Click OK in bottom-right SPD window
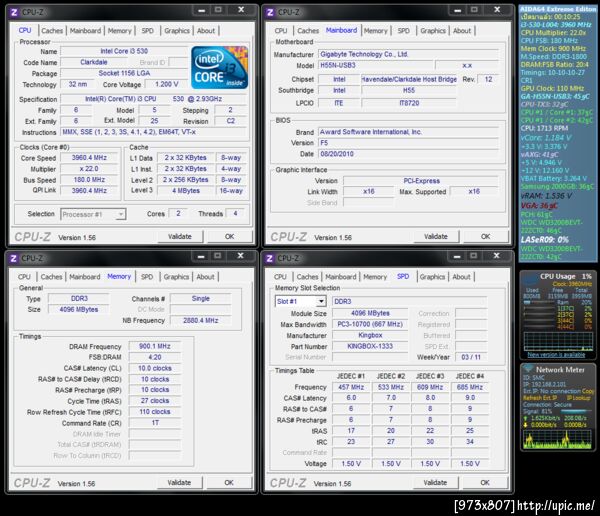 point(485,483)
